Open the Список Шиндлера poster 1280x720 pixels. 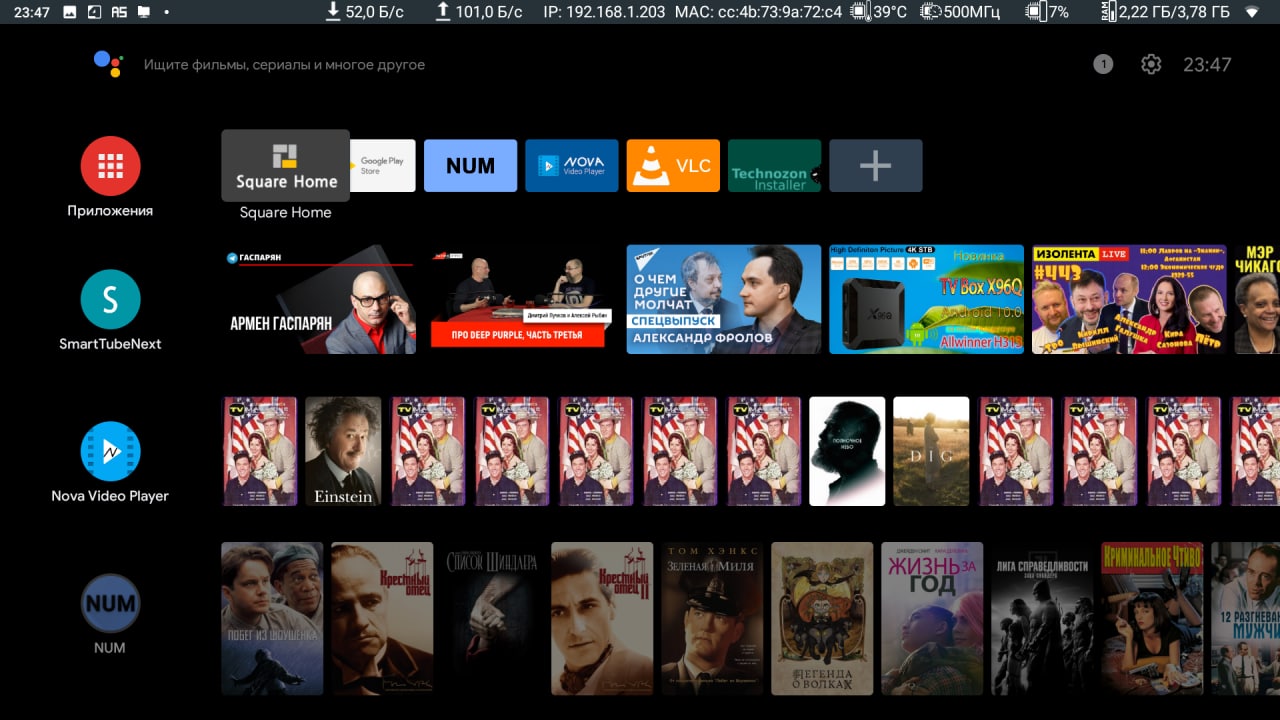pyautogui.click(x=492, y=618)
